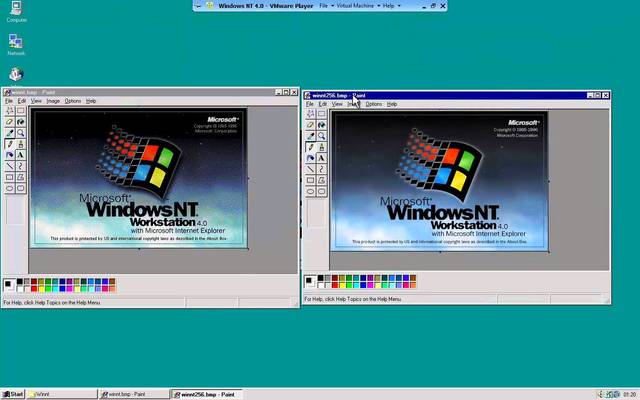Choose rectangular Select tool in winnt256.bmp Paint
Screen dimensions: 640x400
(x=322, y=114)
